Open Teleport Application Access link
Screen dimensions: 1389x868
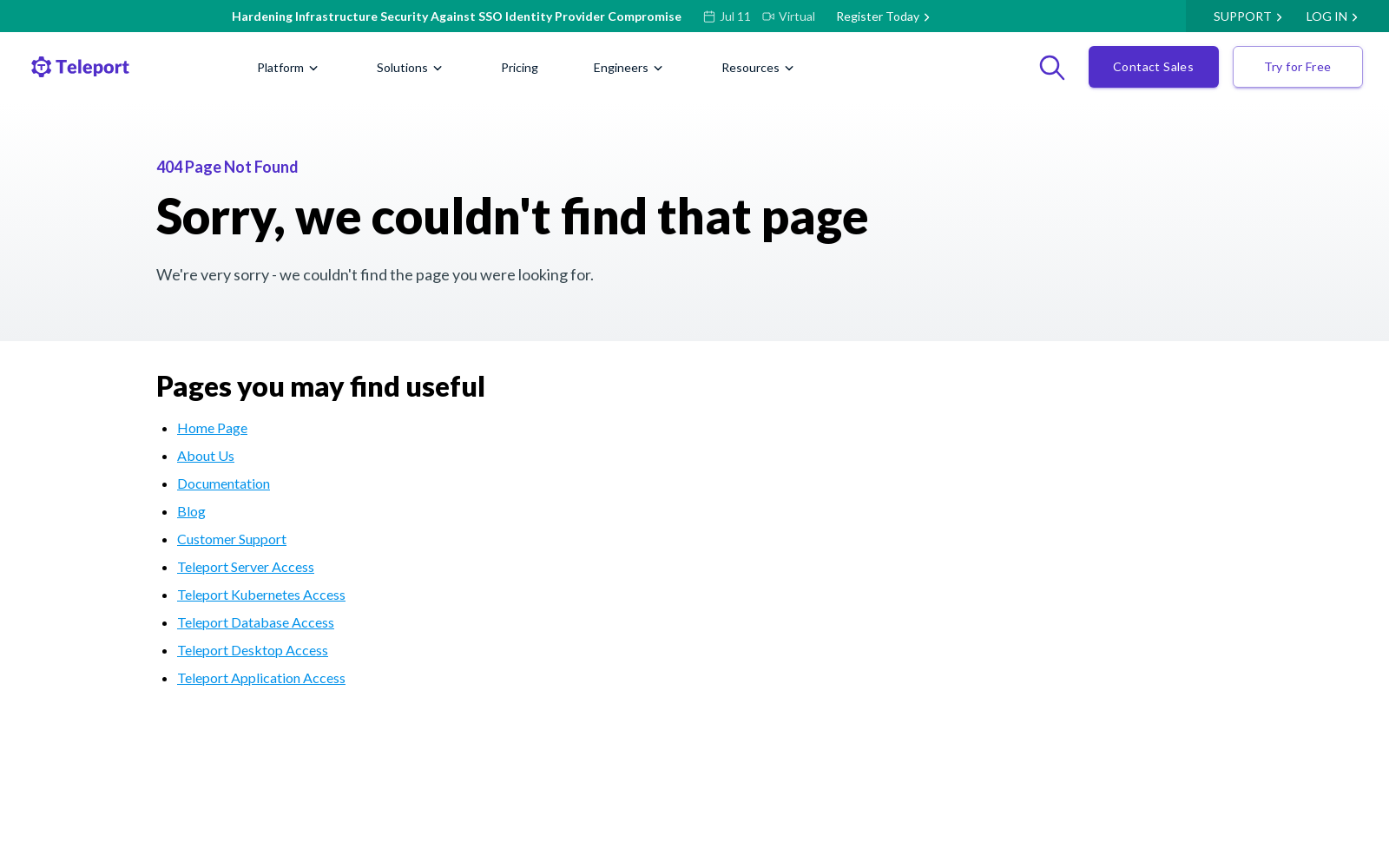tap(261, 678)
